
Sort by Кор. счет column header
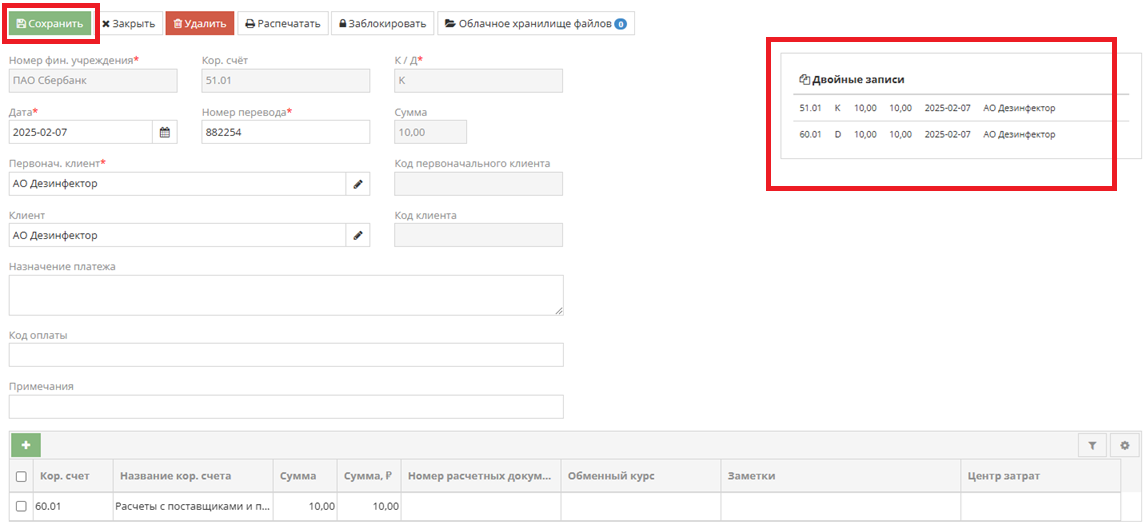74,476
